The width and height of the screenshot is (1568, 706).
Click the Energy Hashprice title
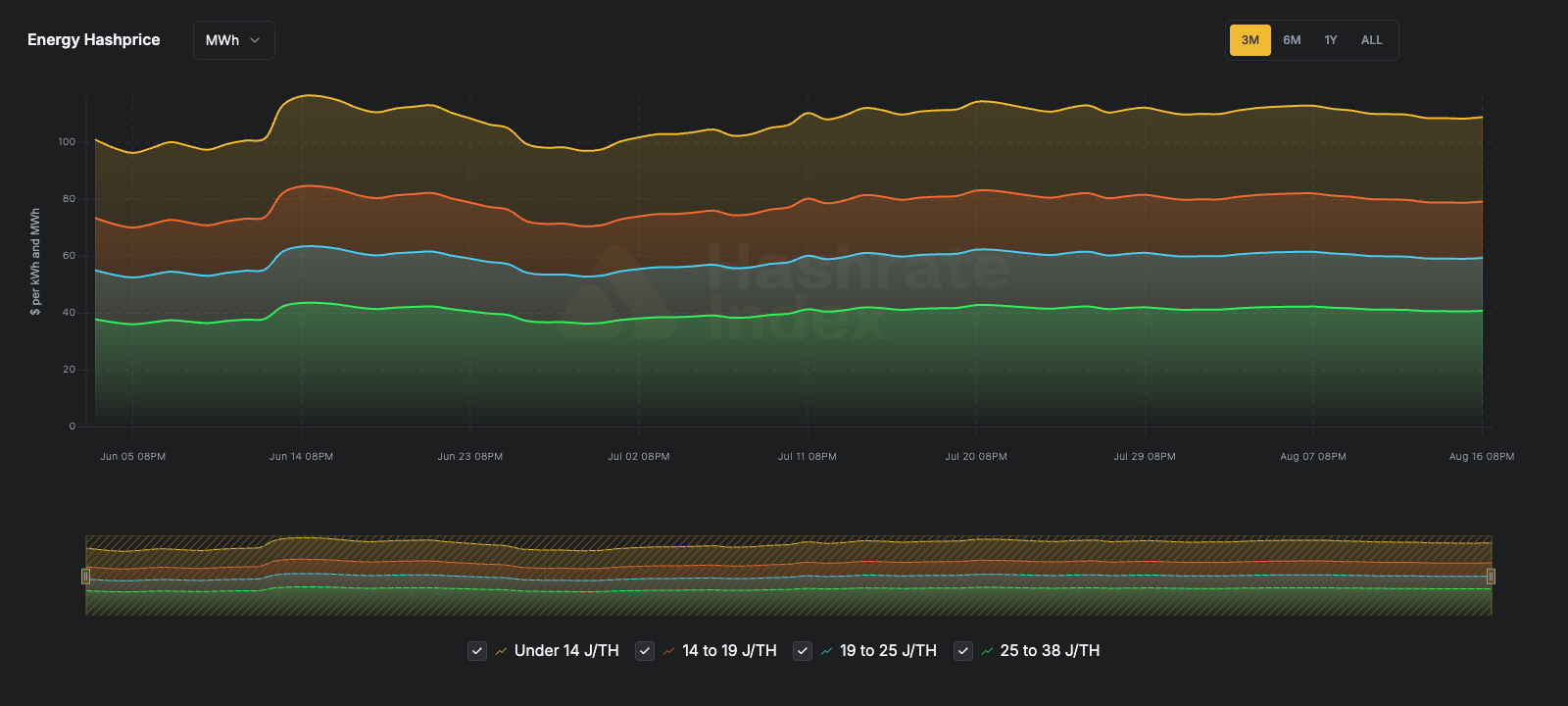93,40
